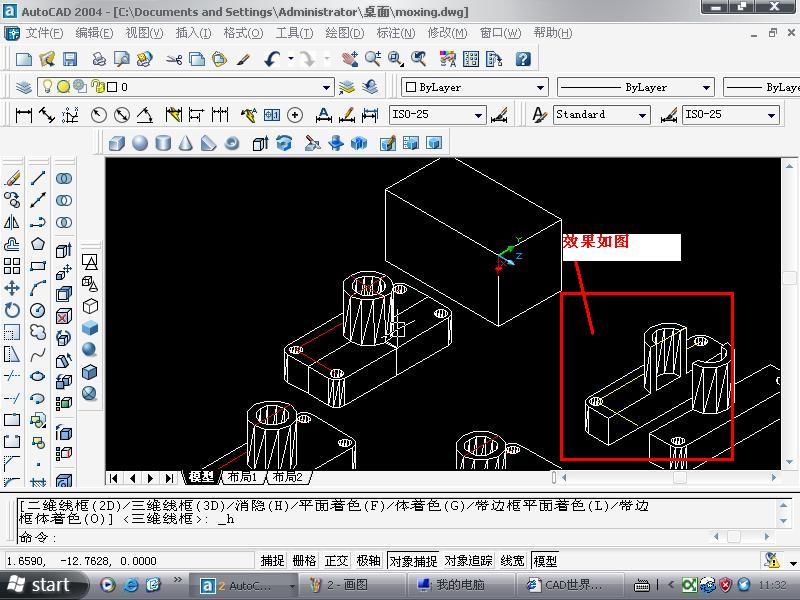
Task: Select the Rotate tool
Action: coord(12,310)
